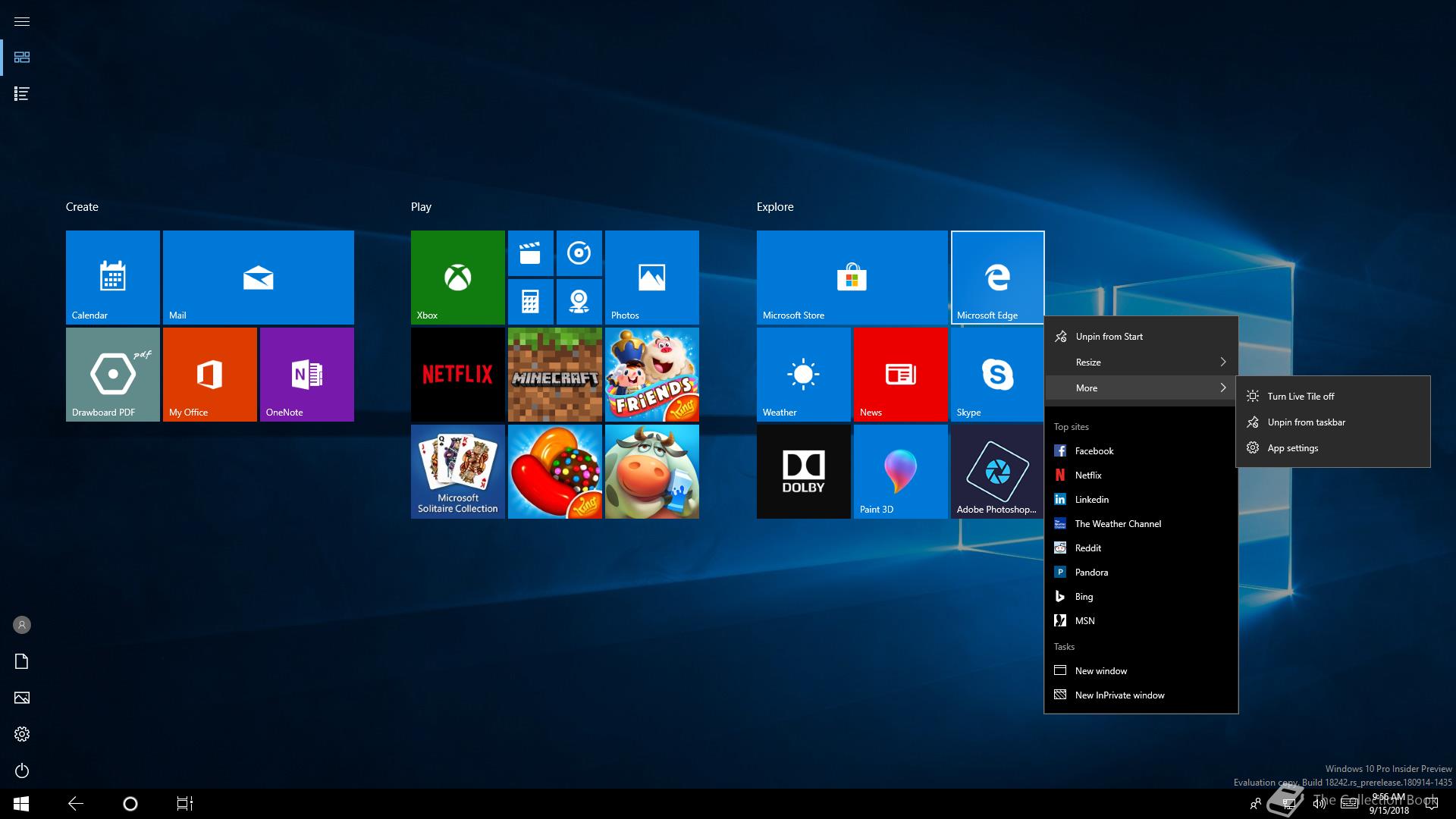Start a New InPrivate window

(1119, 695)
